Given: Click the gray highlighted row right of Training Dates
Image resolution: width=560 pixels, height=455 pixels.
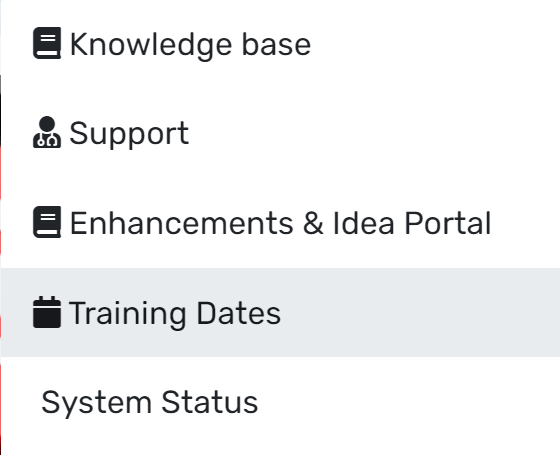Looking at the screenshot, I should tap(420, 312).
